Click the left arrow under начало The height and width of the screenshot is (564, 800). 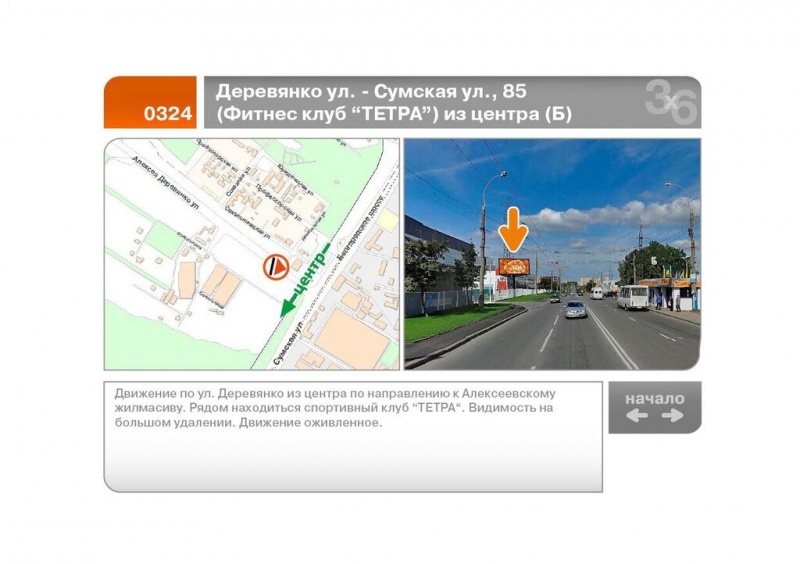click(636, 416)
